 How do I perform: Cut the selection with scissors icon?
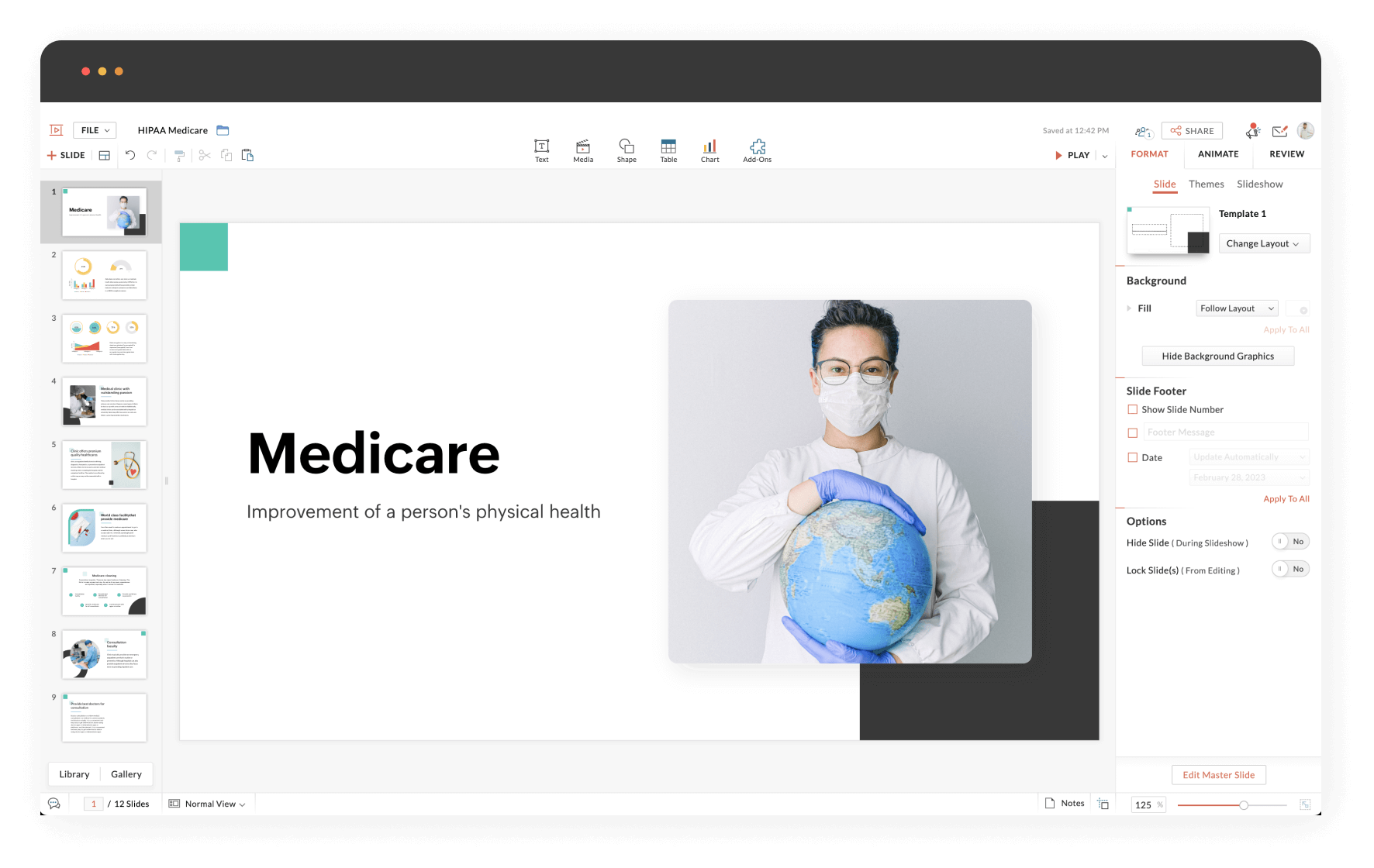[204, 155]
